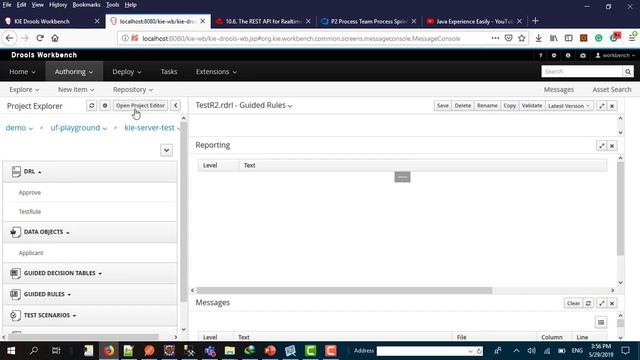Viewport: 640px width, 360px height.
Task: Bookmark this page with the star
Action: 522,38
